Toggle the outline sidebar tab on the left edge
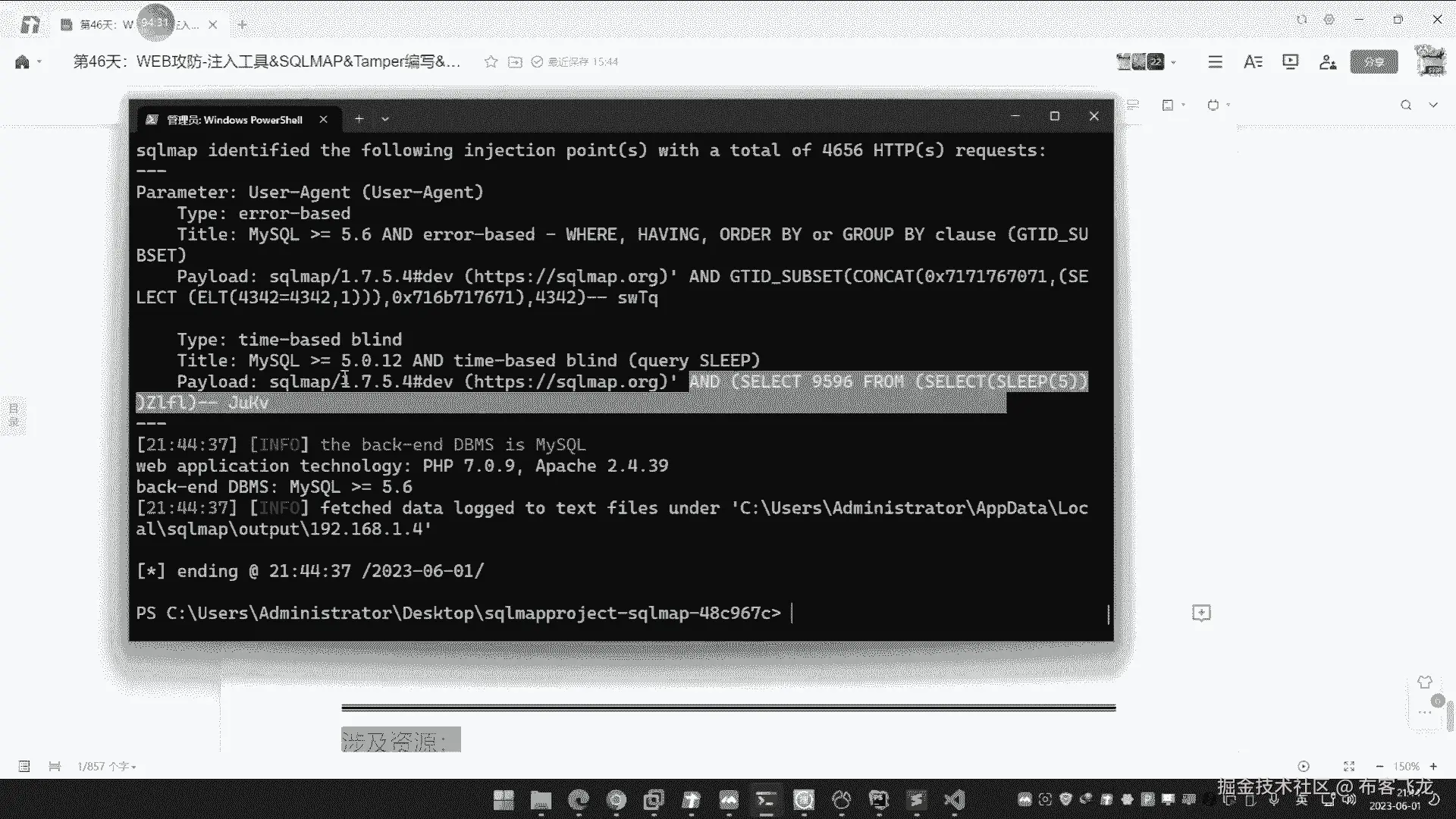 pos(14,415)
